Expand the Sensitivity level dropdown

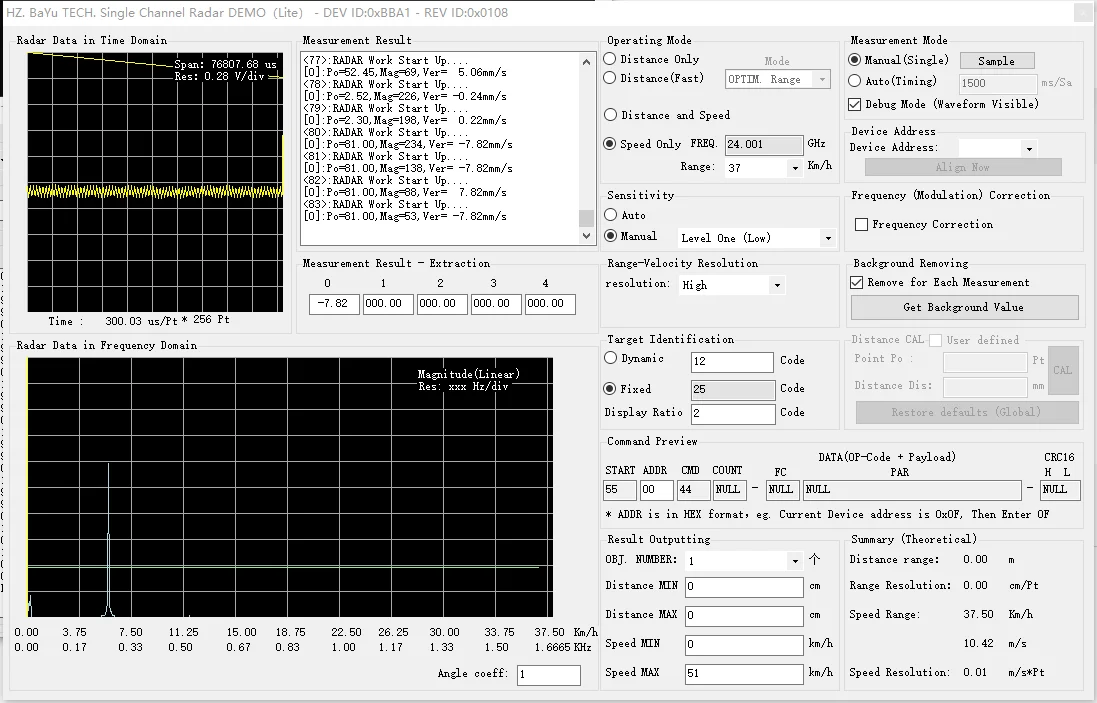[827, 238]
